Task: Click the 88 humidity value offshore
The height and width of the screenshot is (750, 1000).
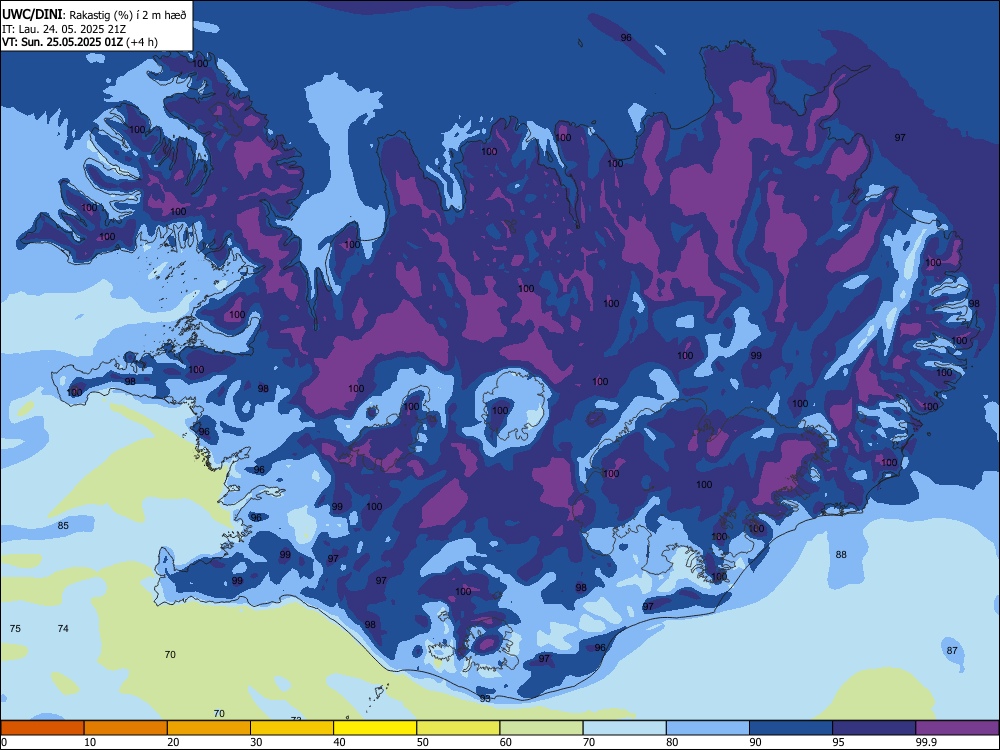Action: 841,554
